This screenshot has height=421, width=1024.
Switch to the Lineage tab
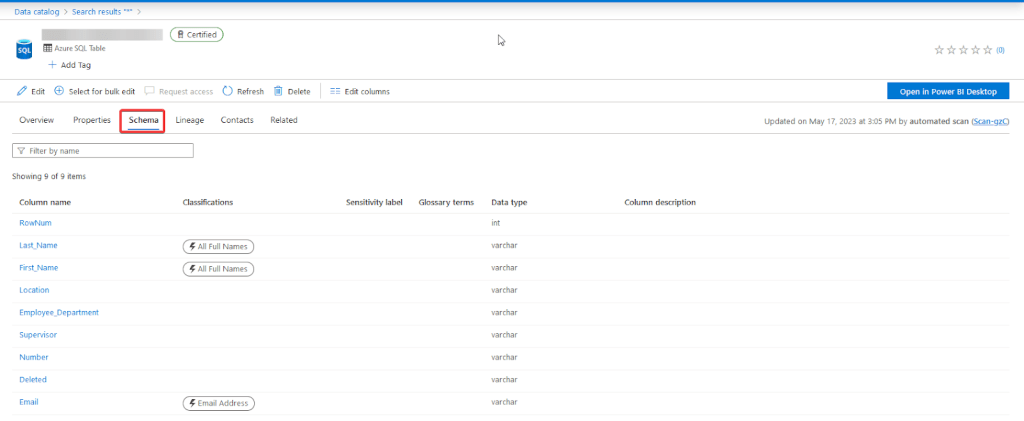coord(189,120)
